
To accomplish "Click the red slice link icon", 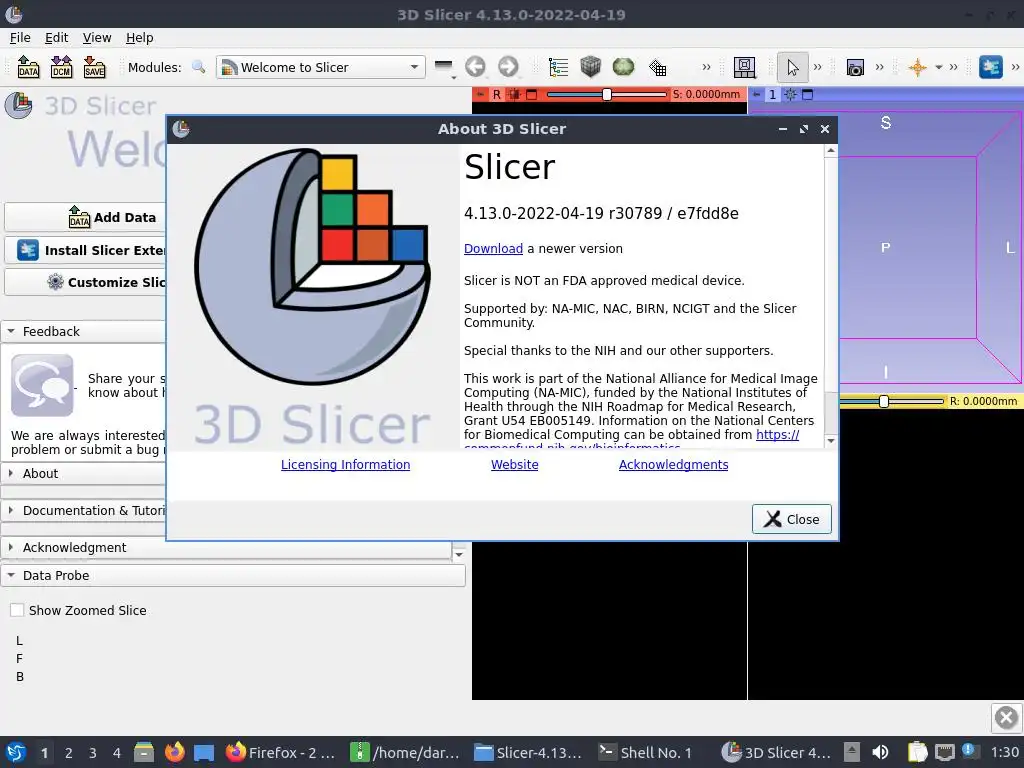I will [x=515, y=94].
